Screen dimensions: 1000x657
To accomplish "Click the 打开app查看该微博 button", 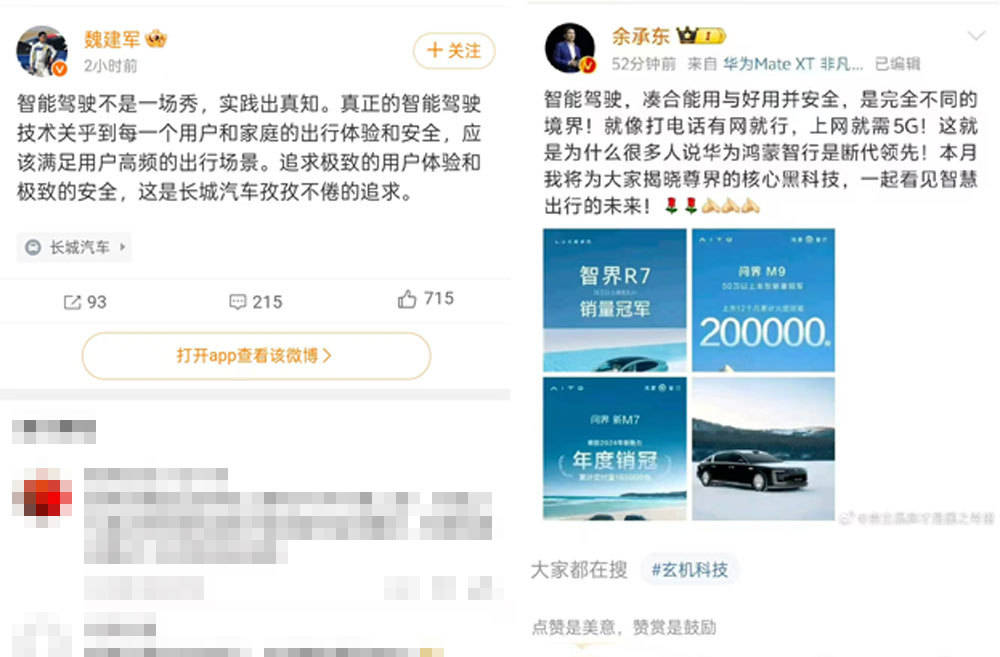I will pos(256,355).
